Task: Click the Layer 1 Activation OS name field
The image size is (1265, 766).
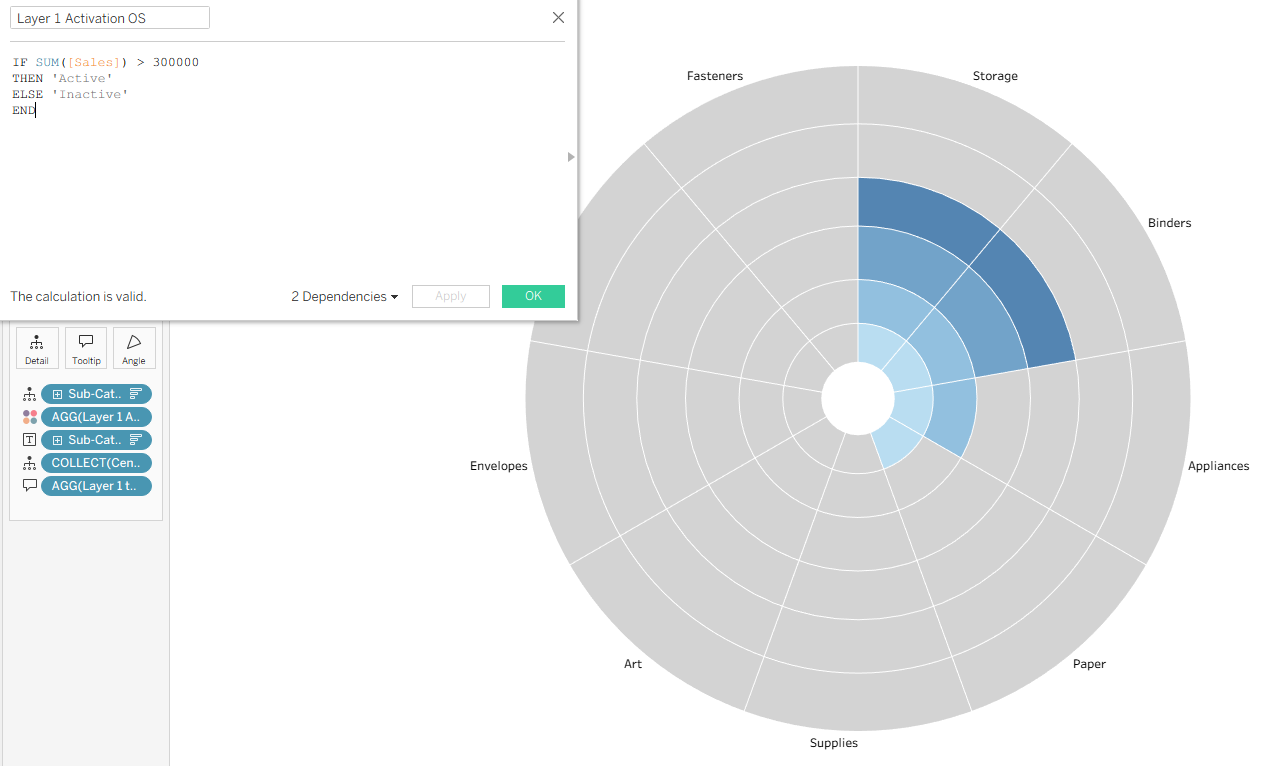Action: (110, 18)
